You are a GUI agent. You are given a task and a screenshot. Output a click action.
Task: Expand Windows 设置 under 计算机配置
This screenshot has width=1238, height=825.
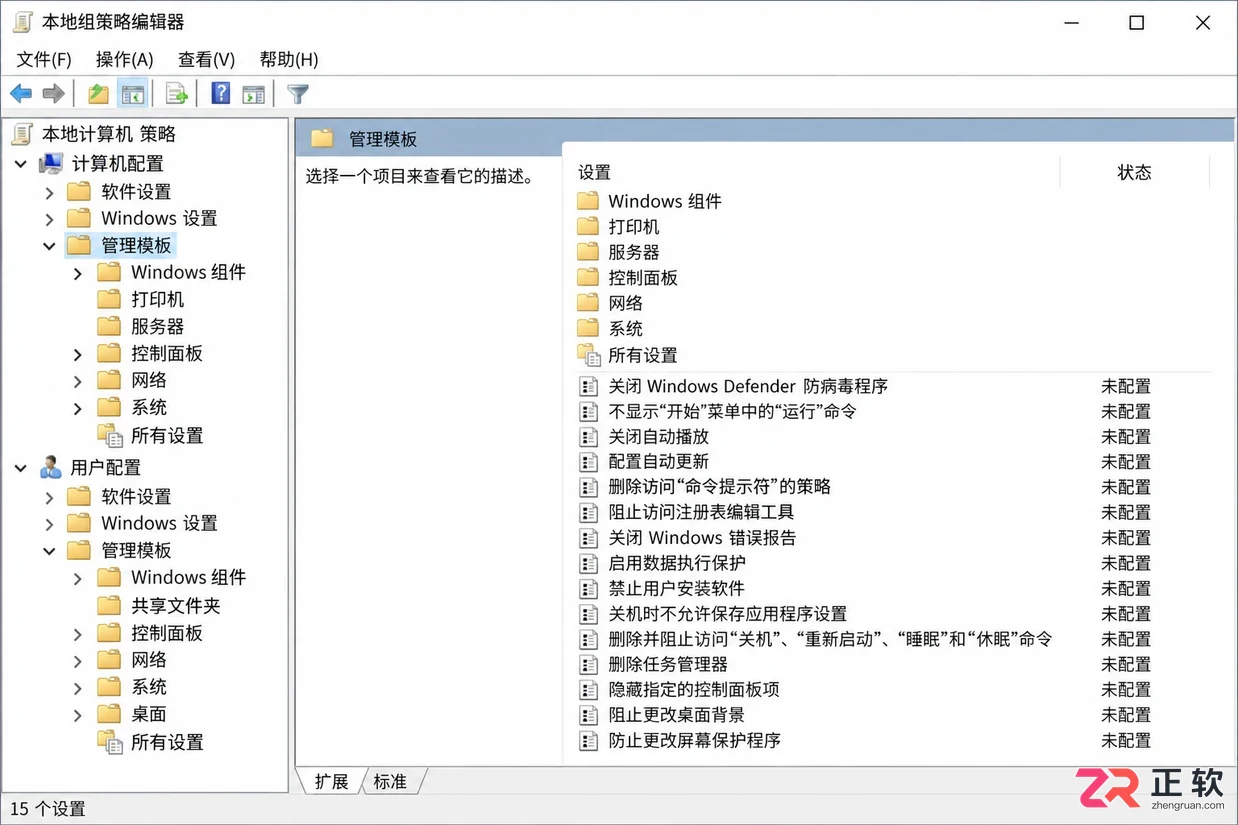(x=49, y=218)
